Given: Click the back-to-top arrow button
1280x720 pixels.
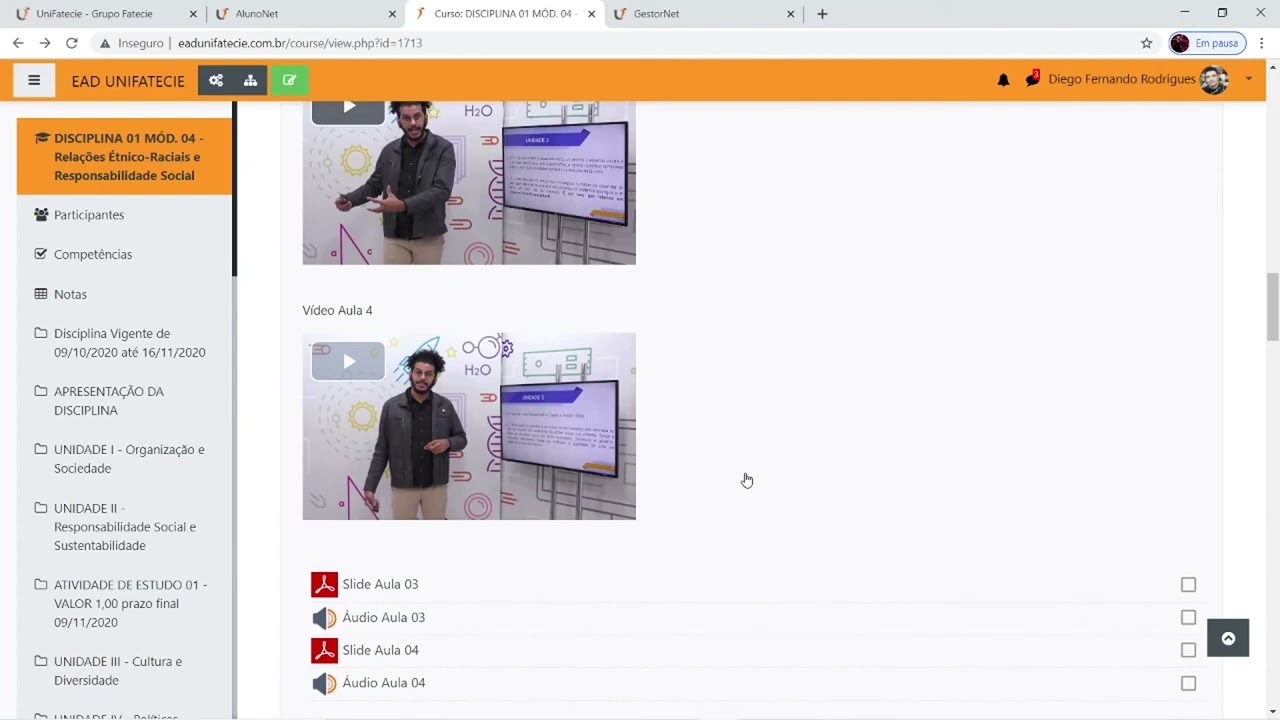Looking at the screenshot, I should pos(1228,638).
